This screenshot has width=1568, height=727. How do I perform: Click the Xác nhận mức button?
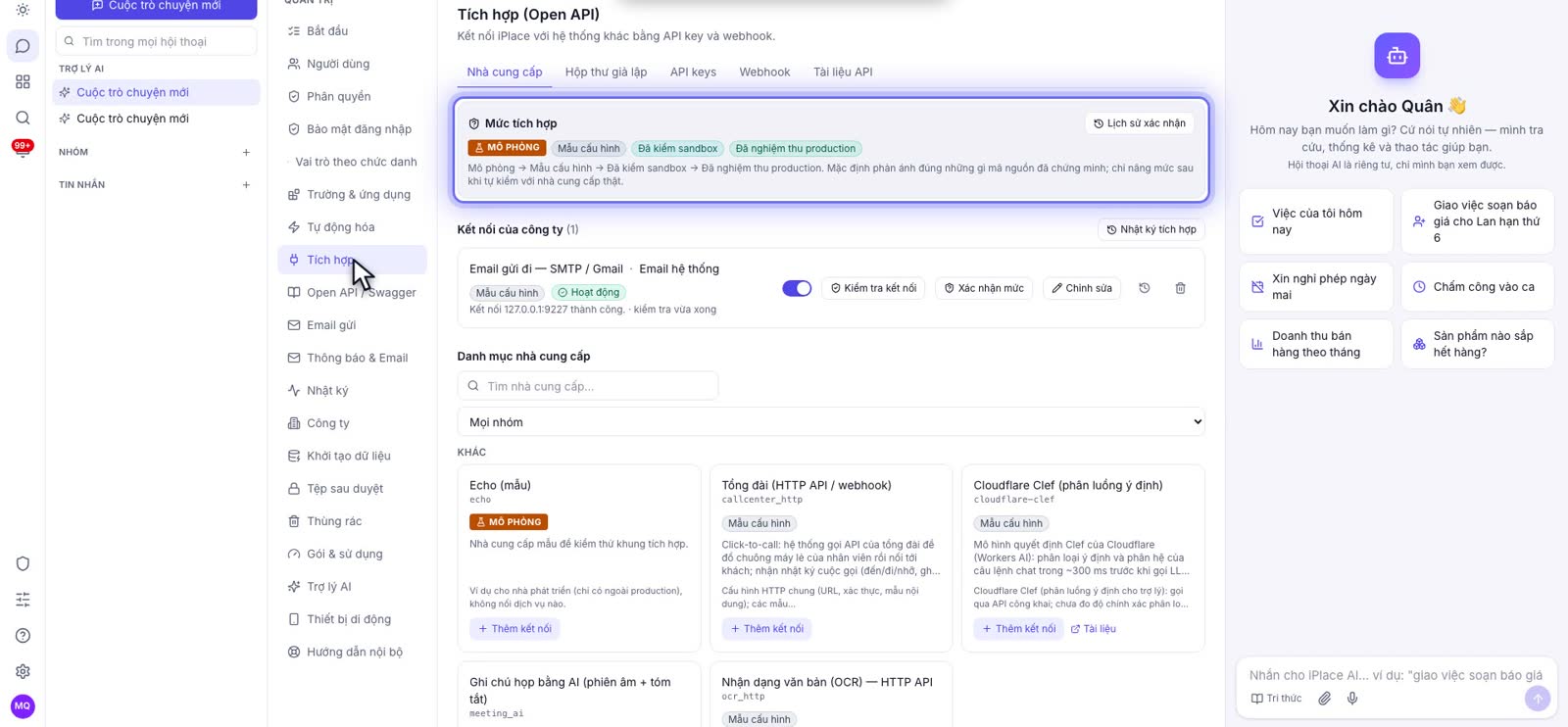(984, 288)
